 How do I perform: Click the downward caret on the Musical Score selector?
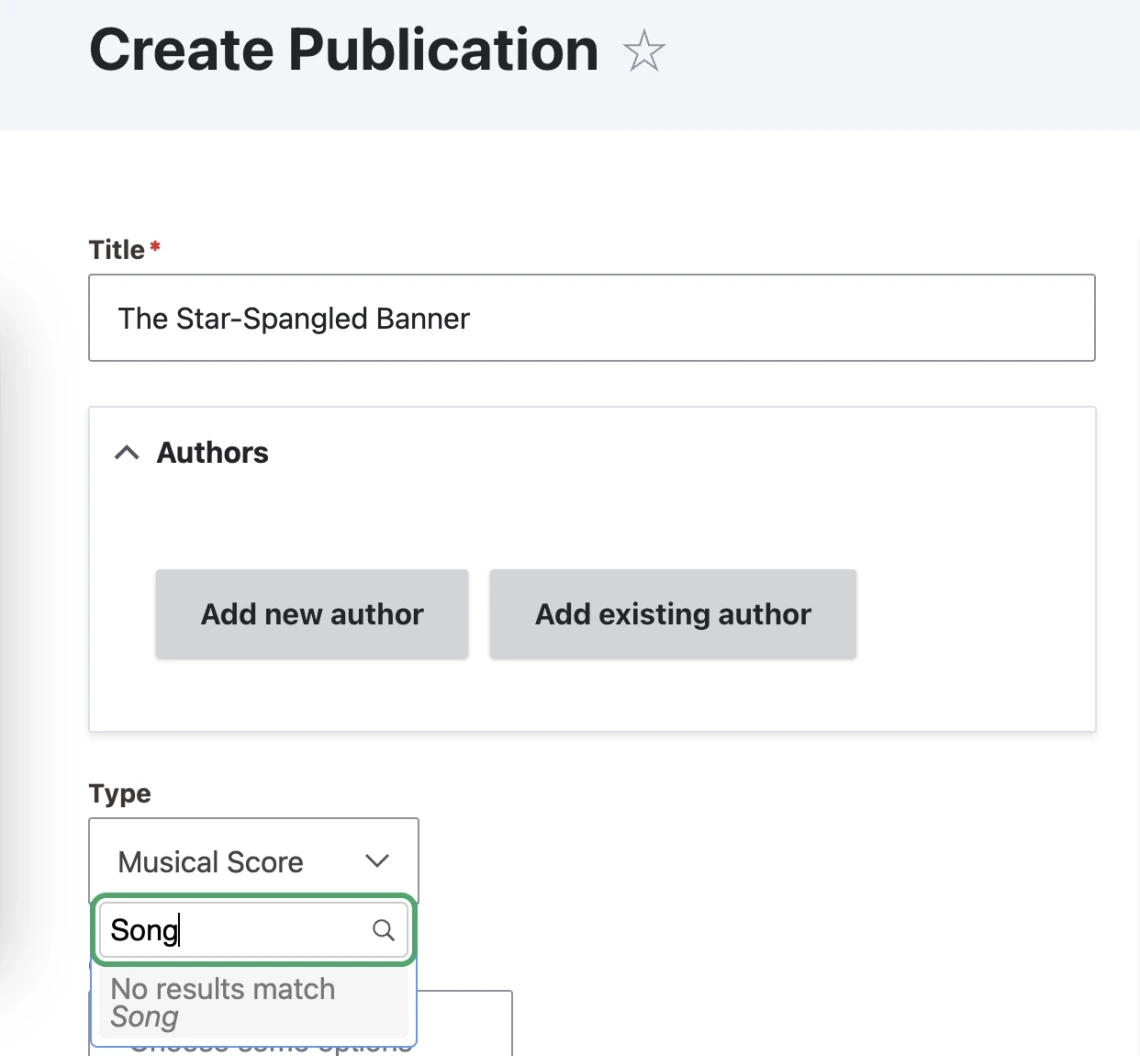pyautogui.click(x=377, y=861)
